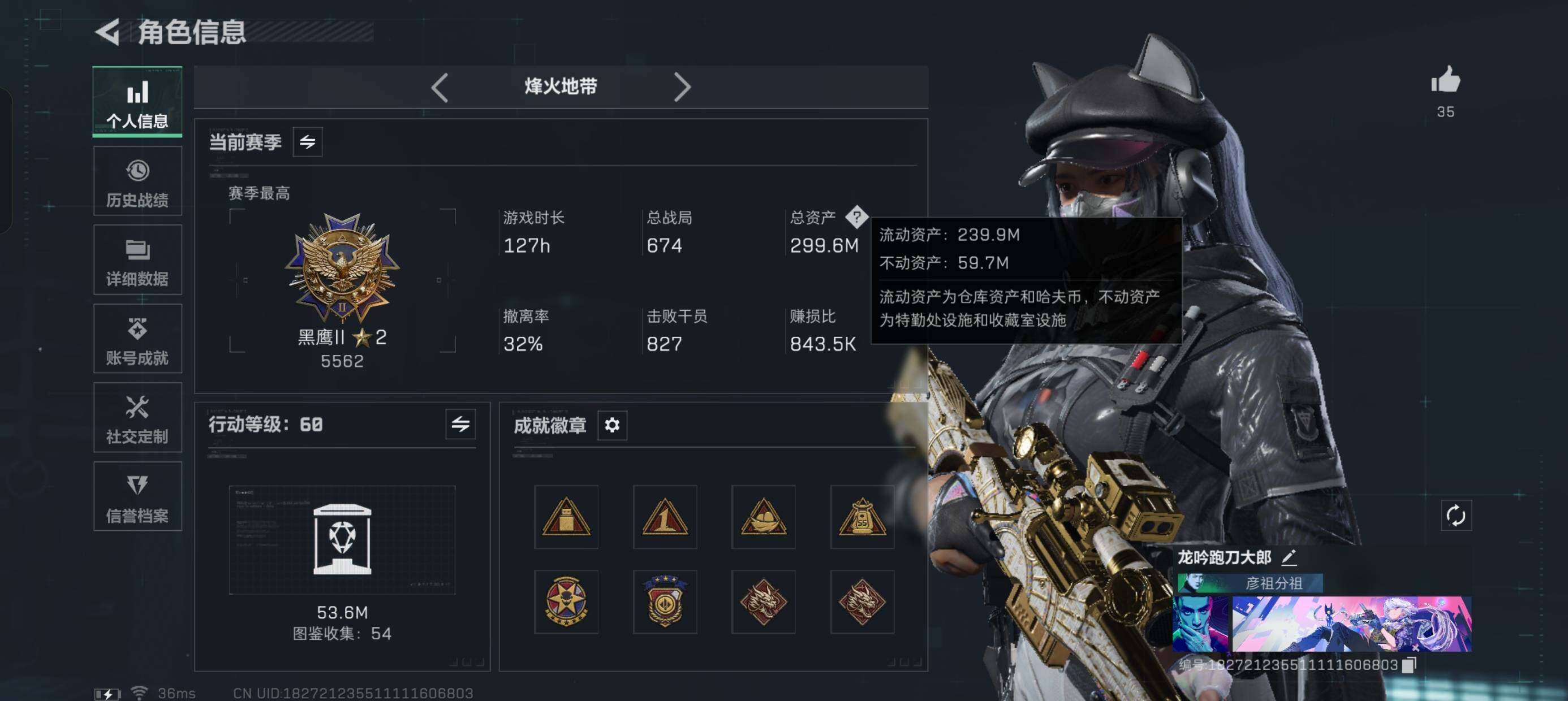Go to the 信誉档案 tab
1568x701 pixels.
point(137,496)
